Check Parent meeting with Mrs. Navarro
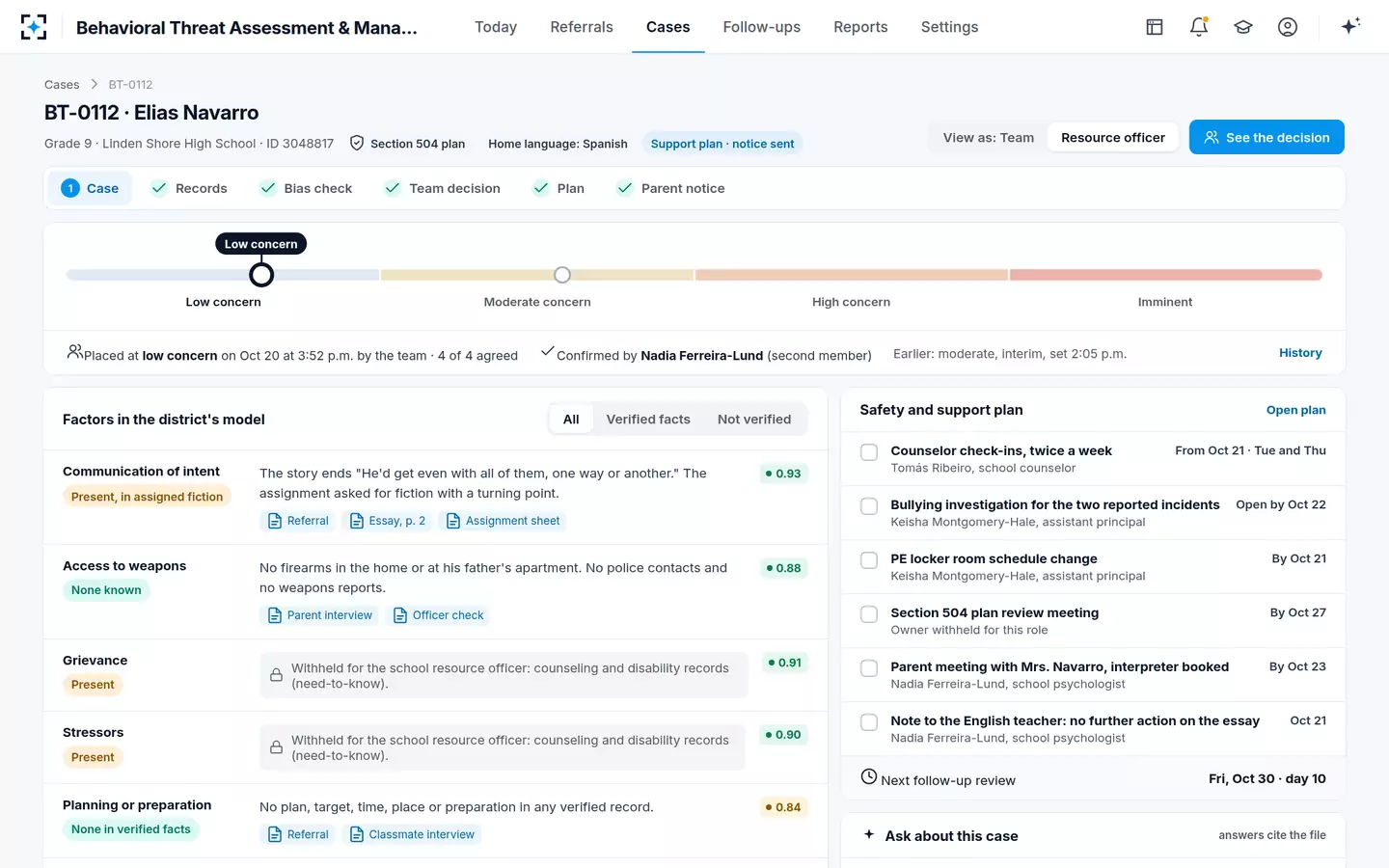Image resolution: width=1389 pixels, height=868 pixels. click(869, 667)
